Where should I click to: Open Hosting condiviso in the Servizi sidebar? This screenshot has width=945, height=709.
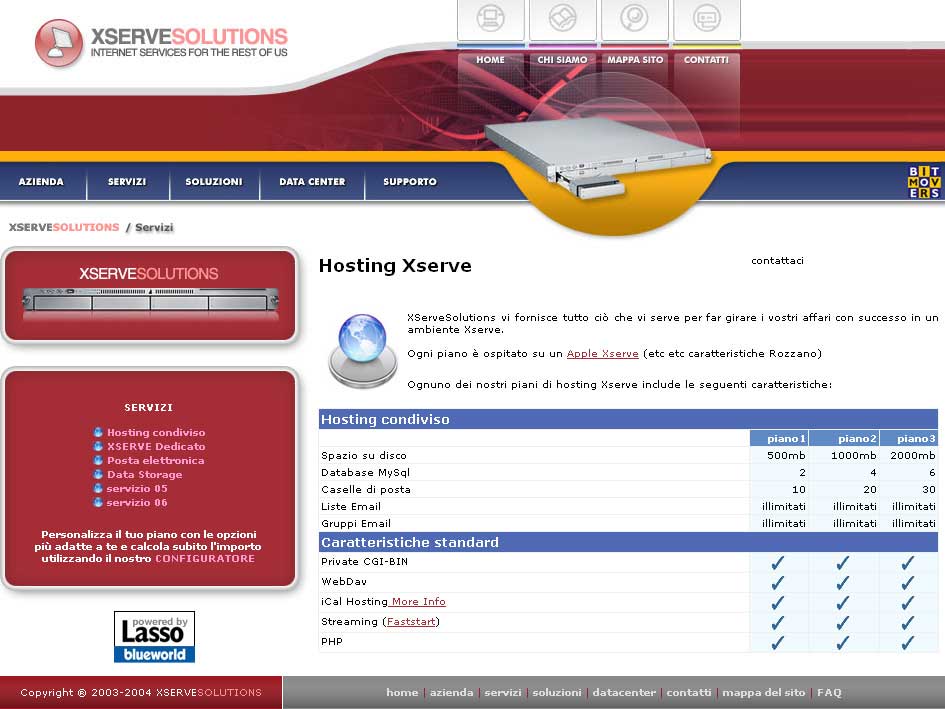pyautogui.click(x=156, y=432)
